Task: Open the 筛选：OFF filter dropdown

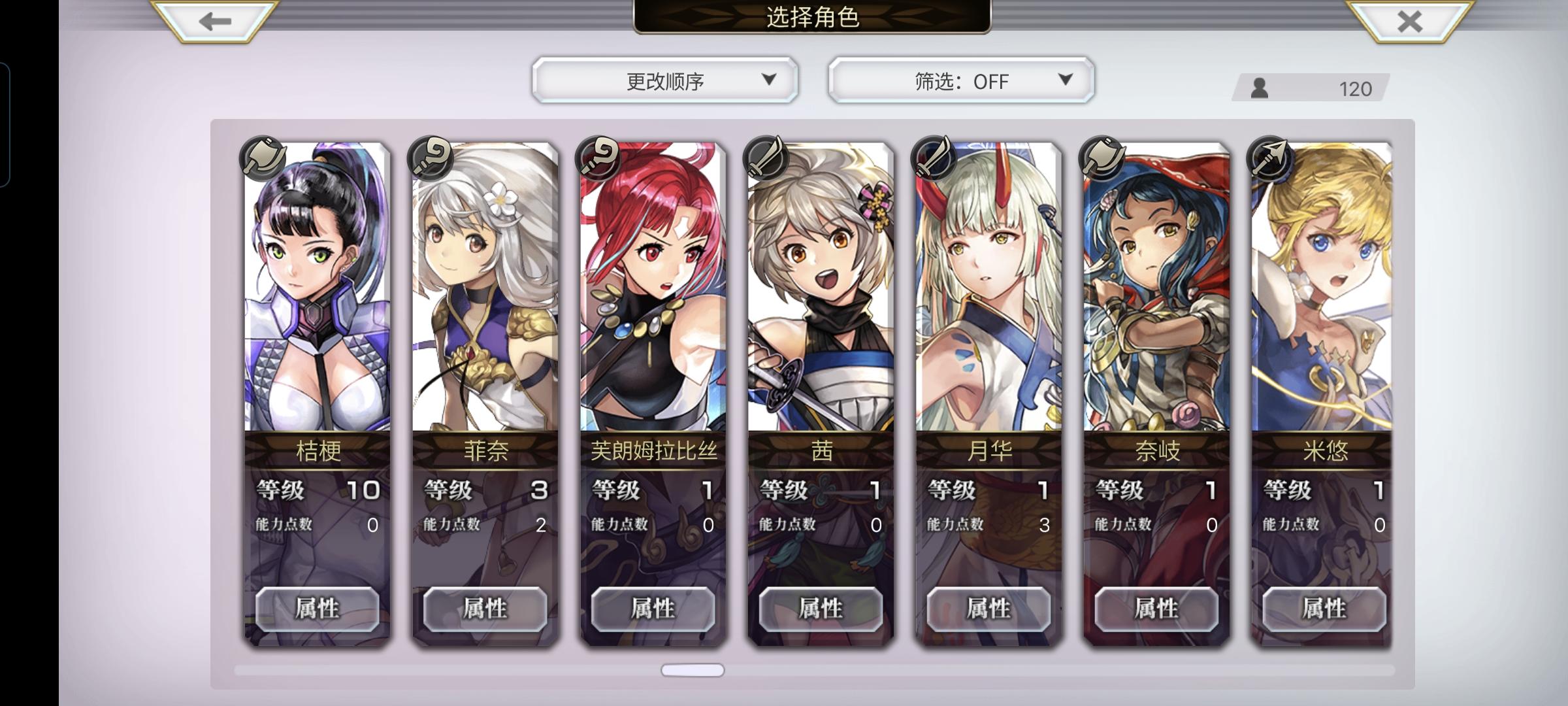Action: pyautogui.click(x=961, y=80)
